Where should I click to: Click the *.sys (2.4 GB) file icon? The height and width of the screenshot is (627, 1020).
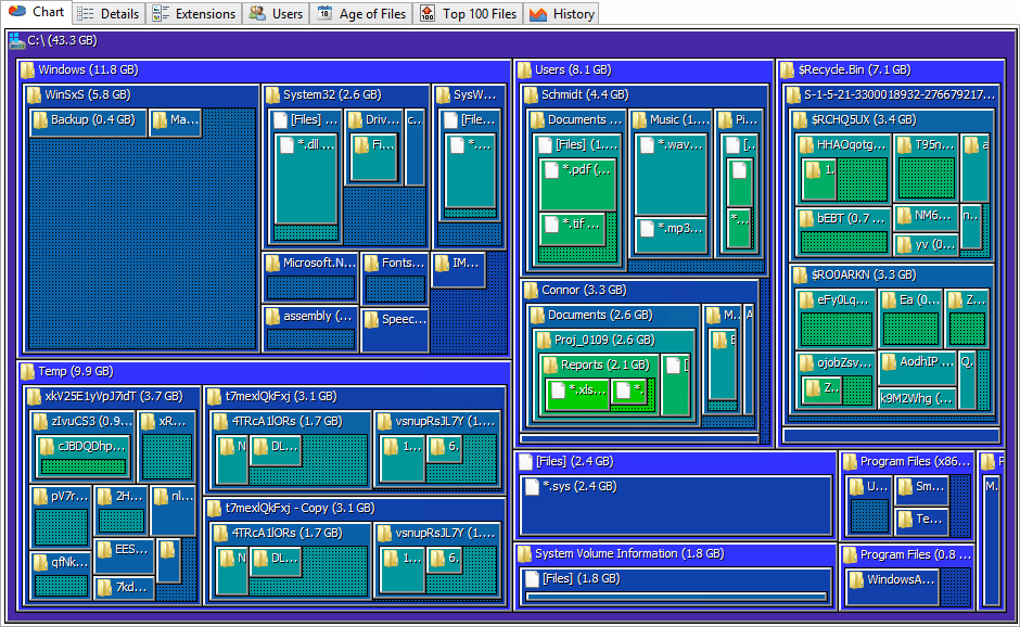[x=531, y=487]
